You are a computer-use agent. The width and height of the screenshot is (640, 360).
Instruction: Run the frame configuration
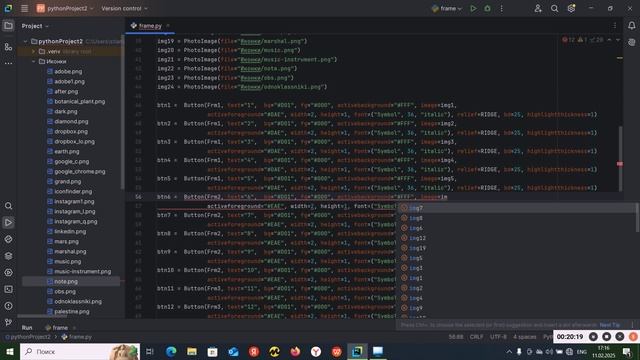473,8
